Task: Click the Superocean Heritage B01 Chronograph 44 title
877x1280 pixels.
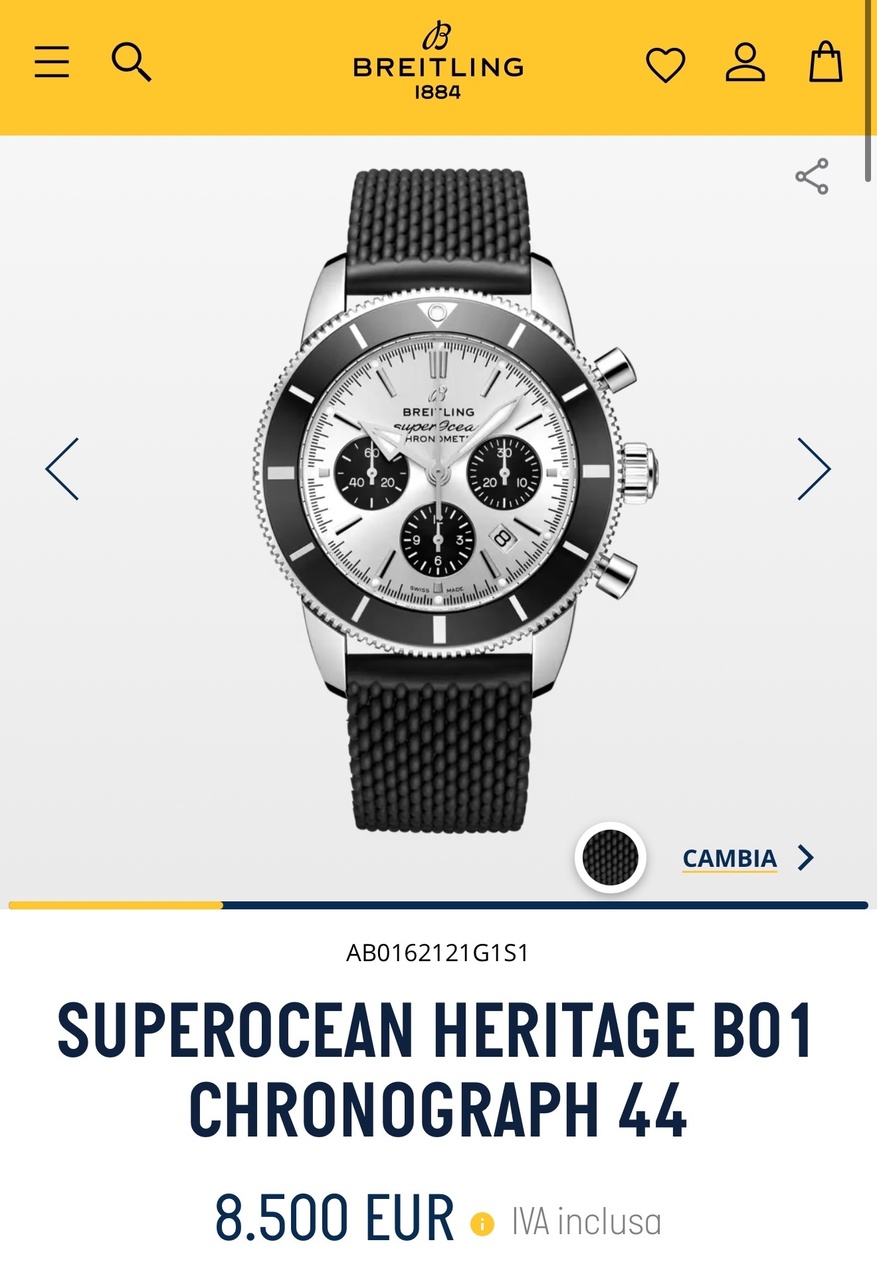Action: [x=438, y=1070]
